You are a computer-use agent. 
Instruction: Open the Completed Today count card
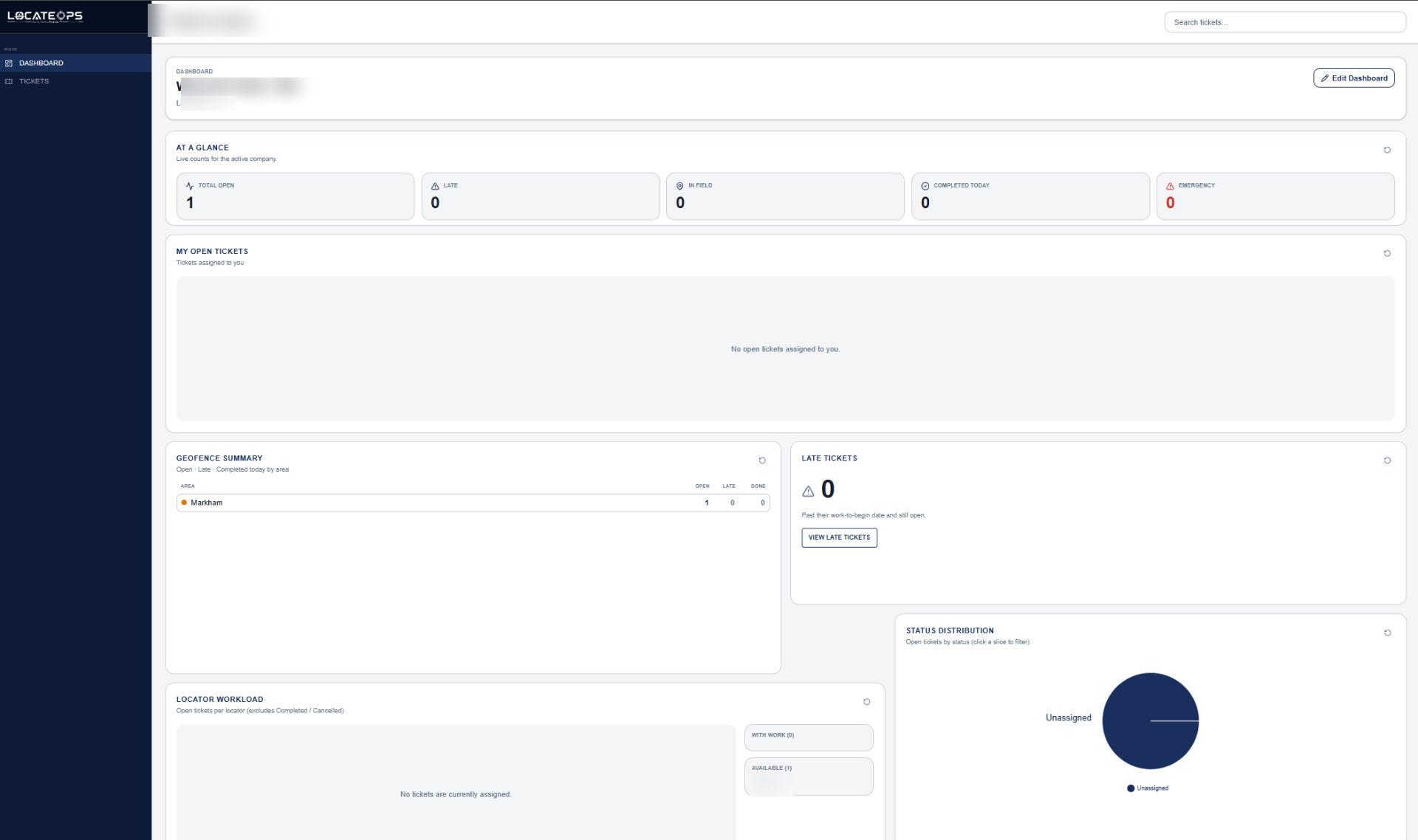[1030, 196]
